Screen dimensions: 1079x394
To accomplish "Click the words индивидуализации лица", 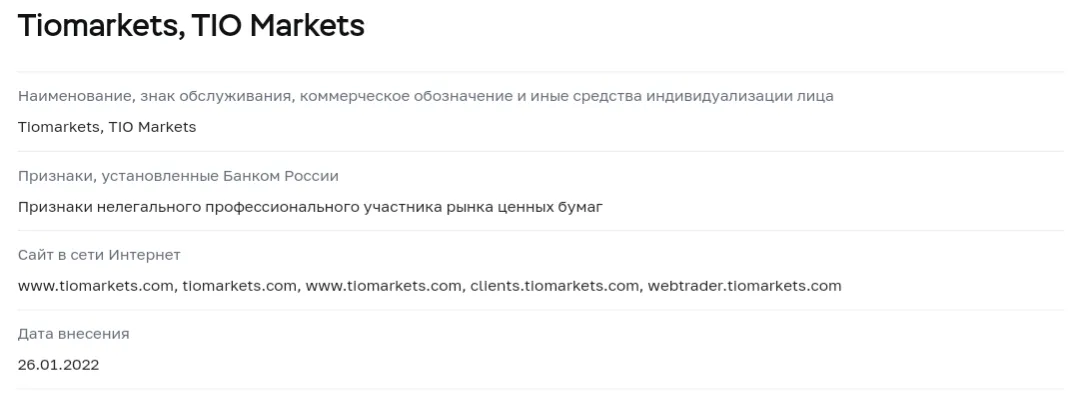I will (x=740, y=96).
